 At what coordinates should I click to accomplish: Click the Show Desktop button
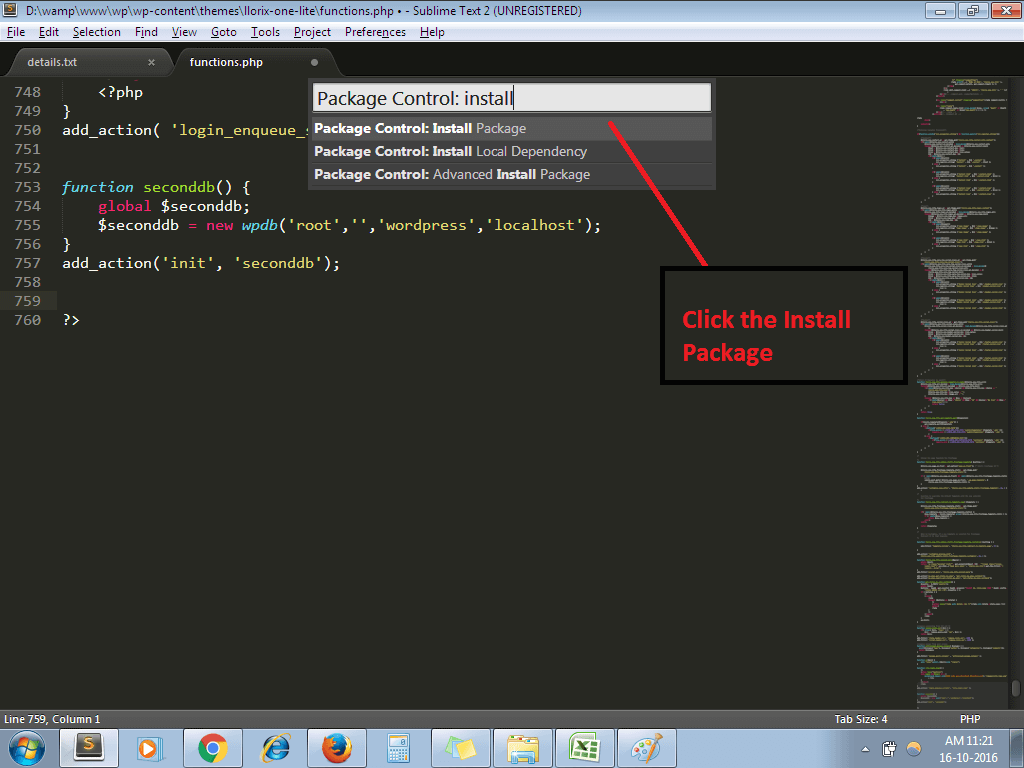pyautogui.click(x=1018, y=748)
